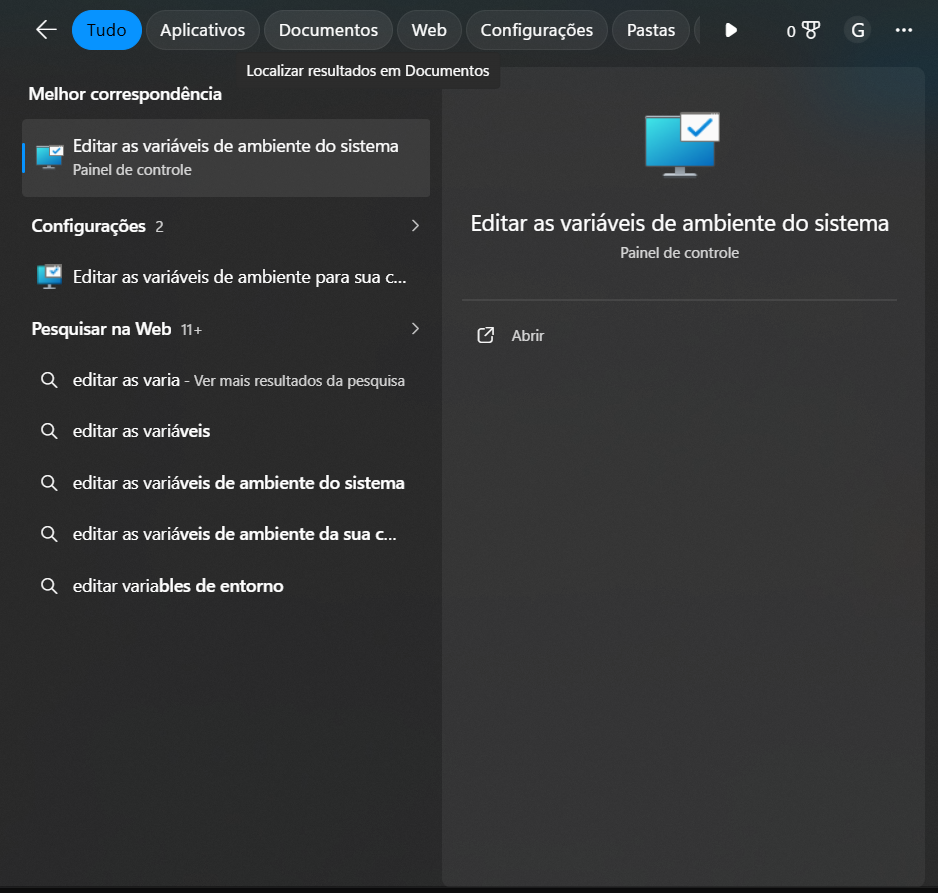Select the Tudo filter tab
This screenshot has height=893, width=938.
(x=106, y=30)
